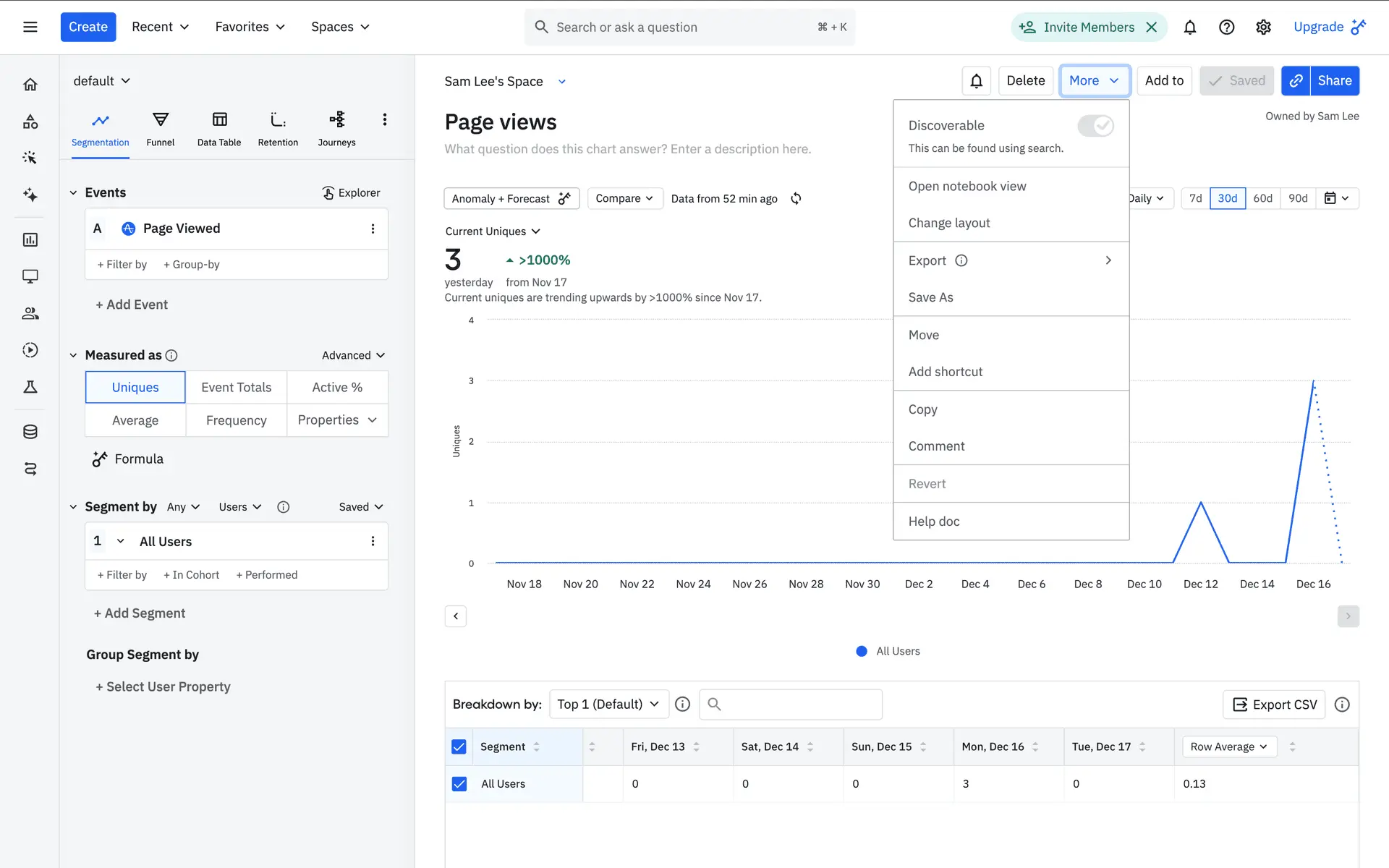Toggle the Discoverable switch

pos(1095,126)
